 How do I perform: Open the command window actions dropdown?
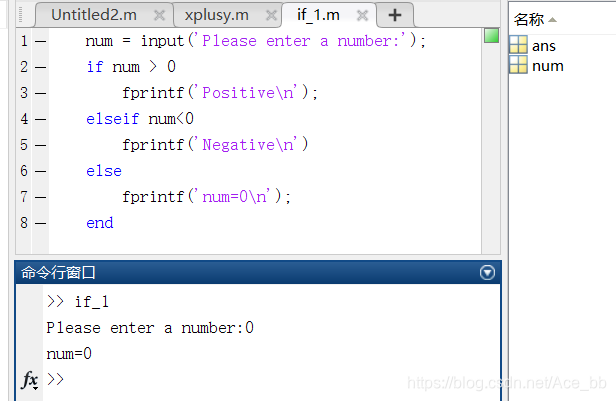487,272
